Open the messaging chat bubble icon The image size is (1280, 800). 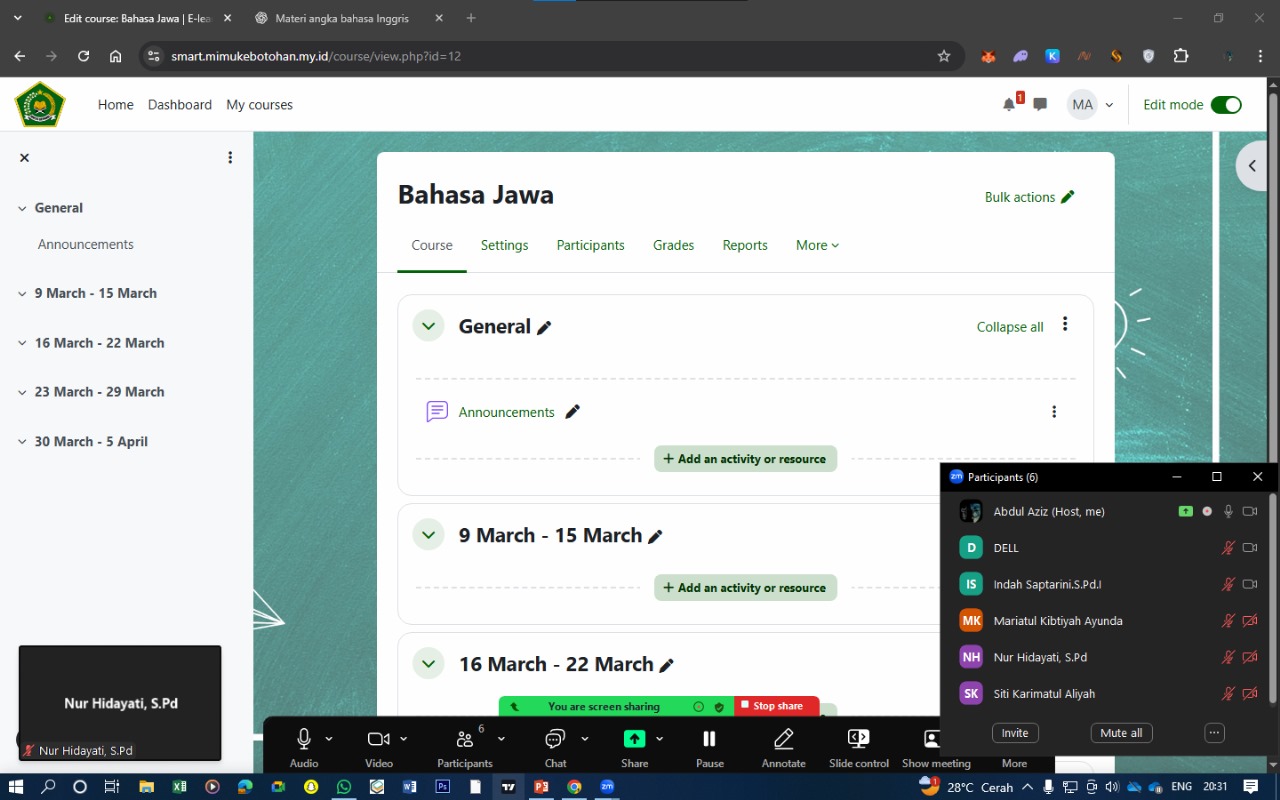1040,105
